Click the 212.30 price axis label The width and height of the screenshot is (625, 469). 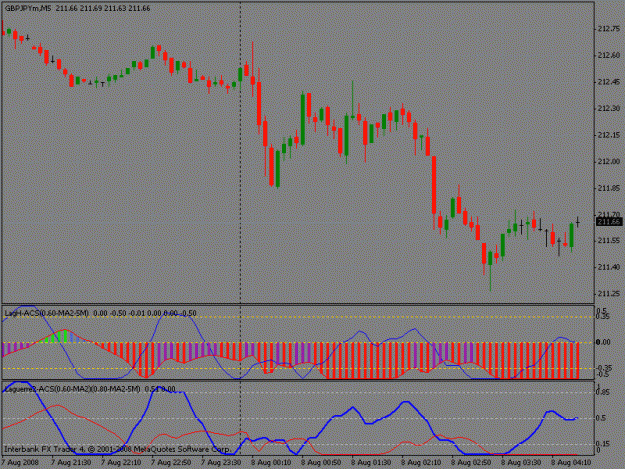tap(609, 108)
